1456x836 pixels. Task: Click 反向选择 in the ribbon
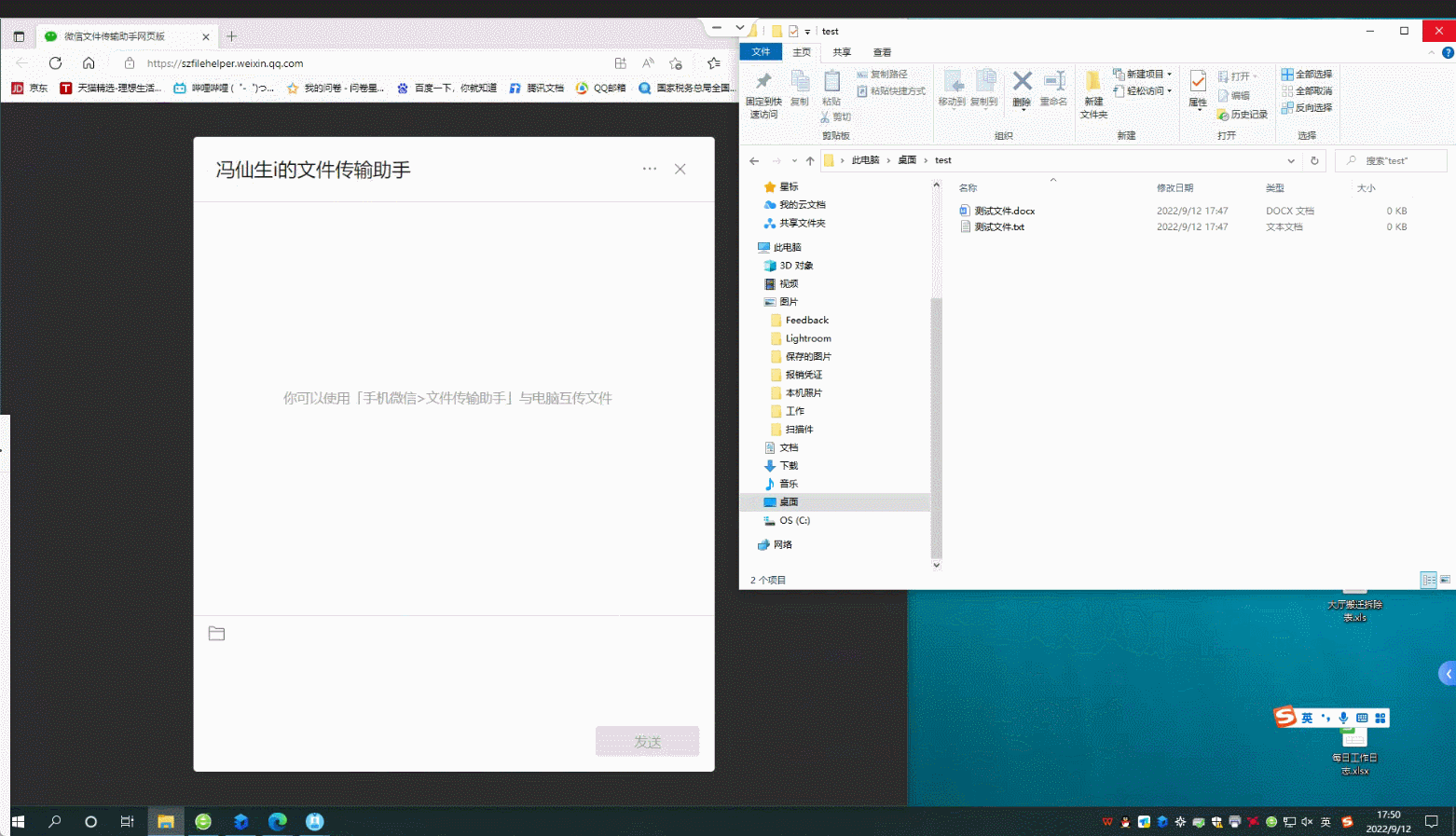[x=1306, y=107]
